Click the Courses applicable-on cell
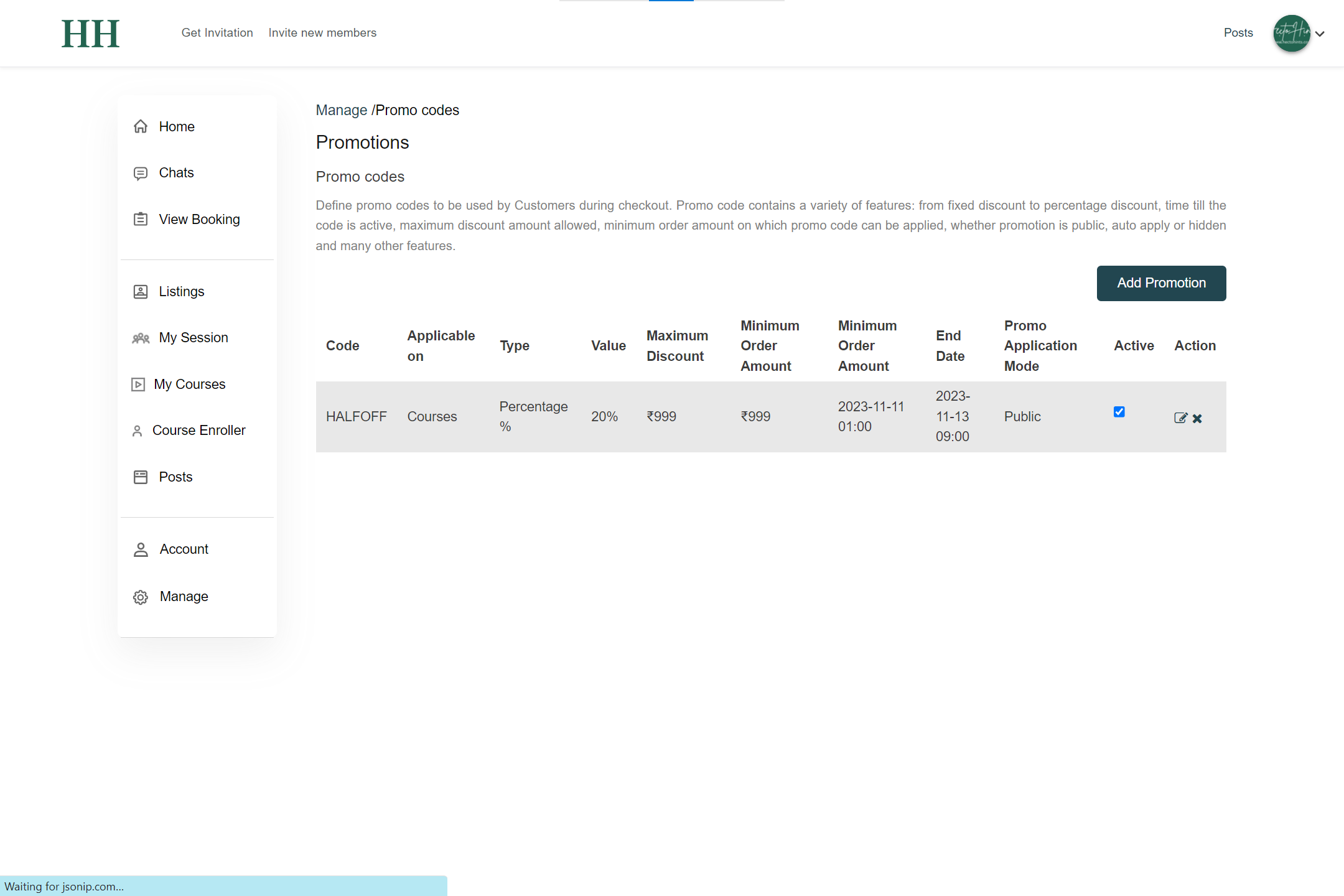 tap(432, 416)
